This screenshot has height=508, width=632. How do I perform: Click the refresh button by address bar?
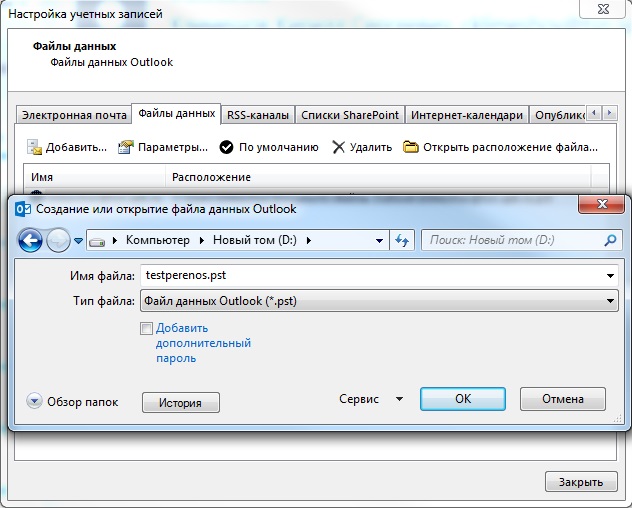pos(402,241)
